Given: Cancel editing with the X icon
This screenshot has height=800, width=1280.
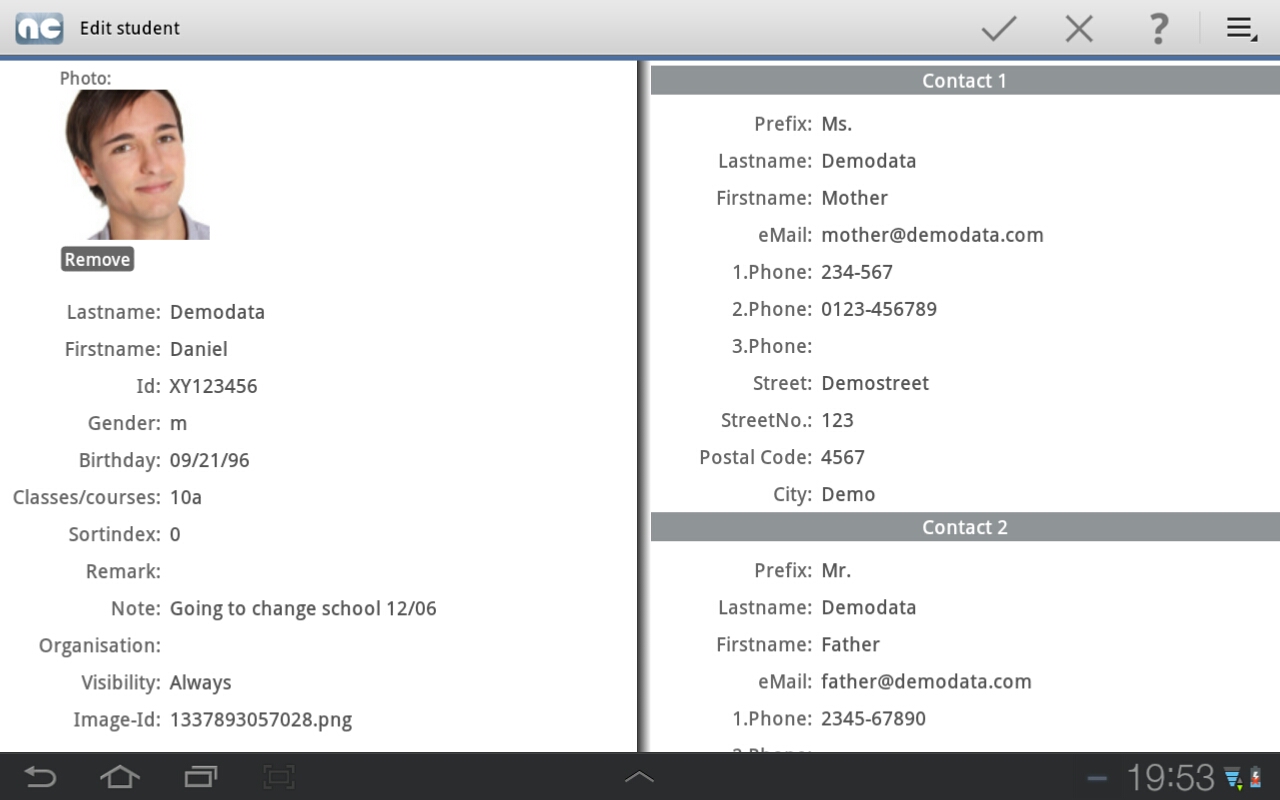Looking at the screenshot, I should (x=1079, y=28).
